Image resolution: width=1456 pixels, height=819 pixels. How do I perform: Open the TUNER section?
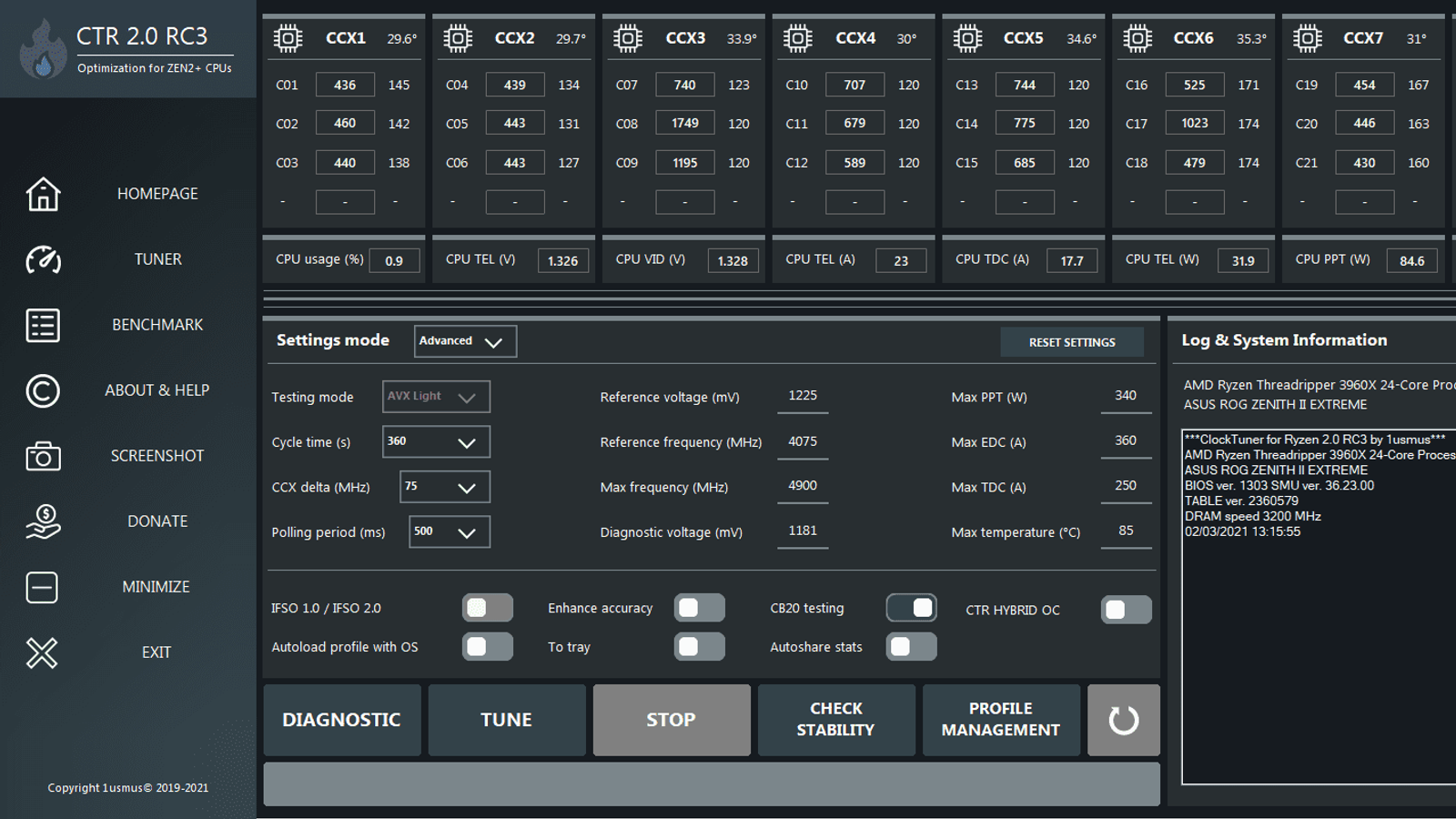point(158,259)
